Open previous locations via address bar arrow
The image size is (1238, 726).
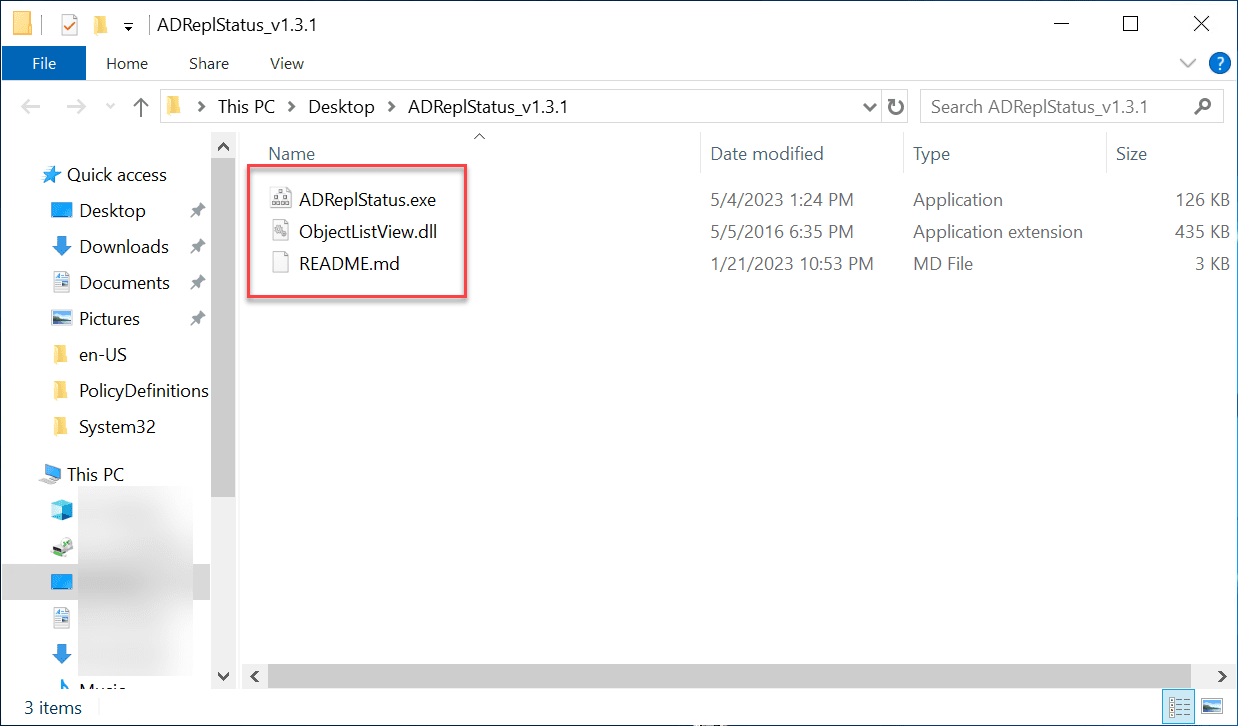click(869, 106)
